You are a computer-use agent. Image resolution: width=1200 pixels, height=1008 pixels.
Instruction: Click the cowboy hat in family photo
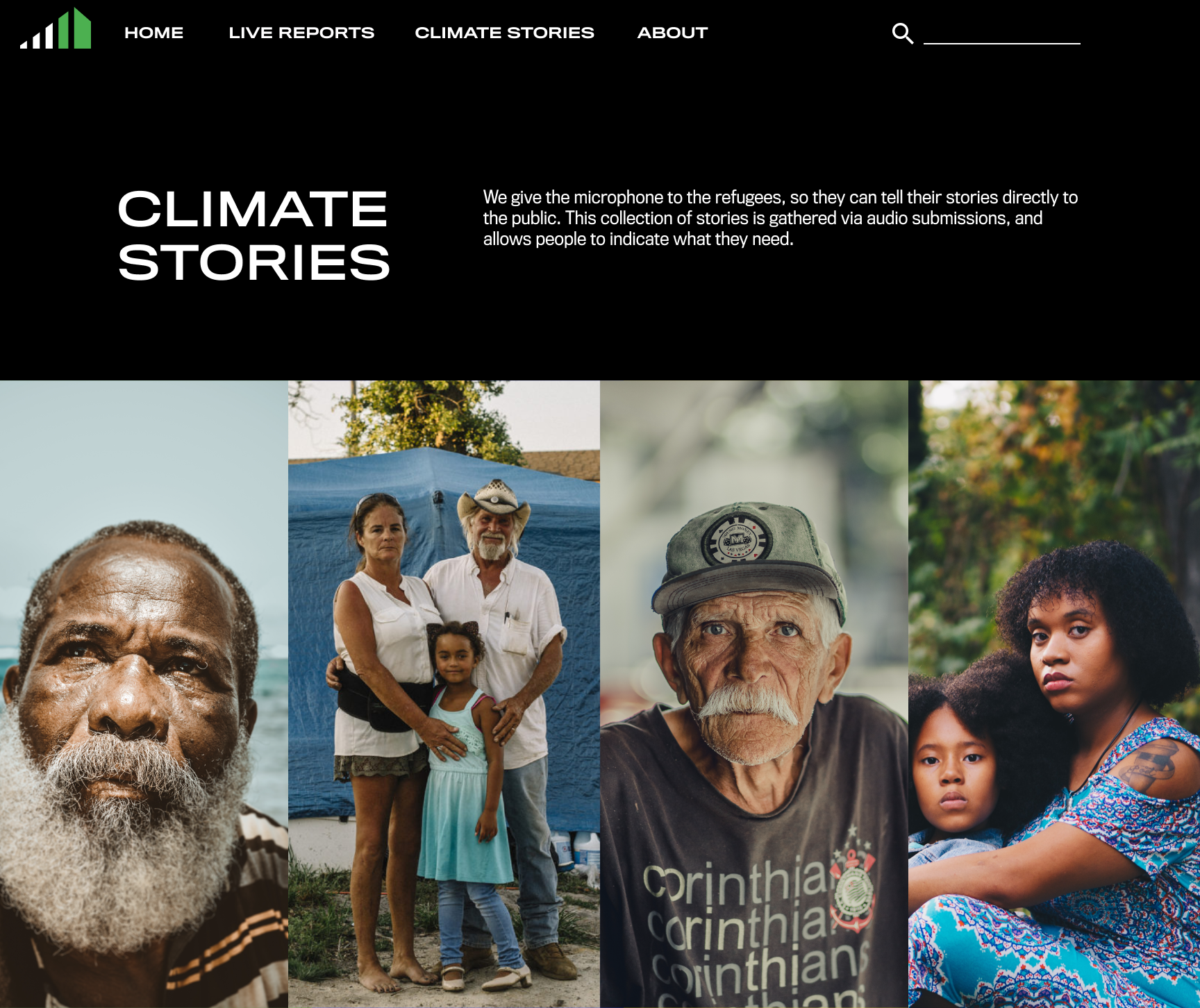pyautogui.click(x=494, y=501)
